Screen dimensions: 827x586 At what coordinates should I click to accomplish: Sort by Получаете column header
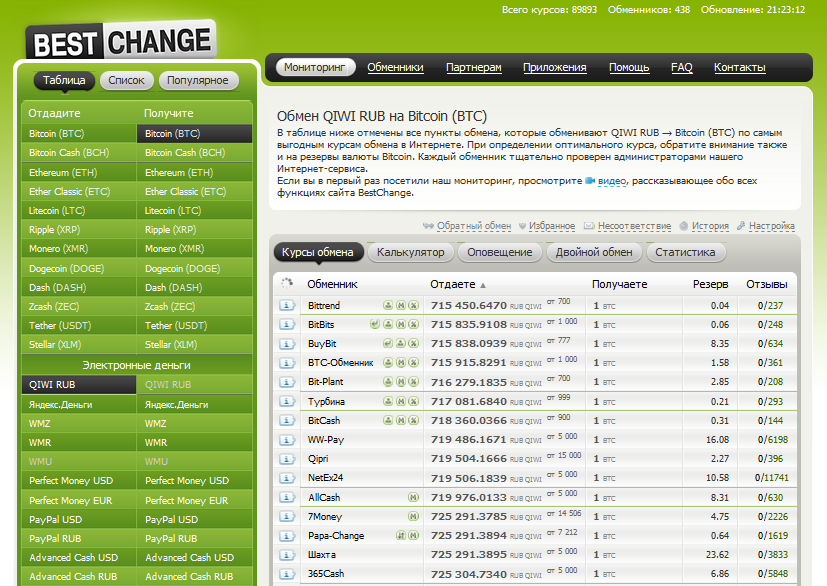619,284
